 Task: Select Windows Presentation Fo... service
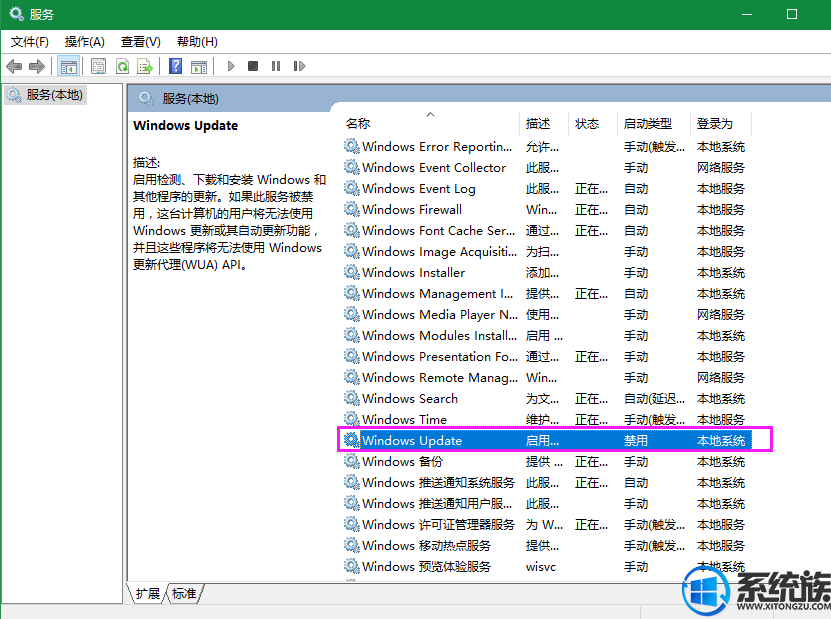pos(440,357)
